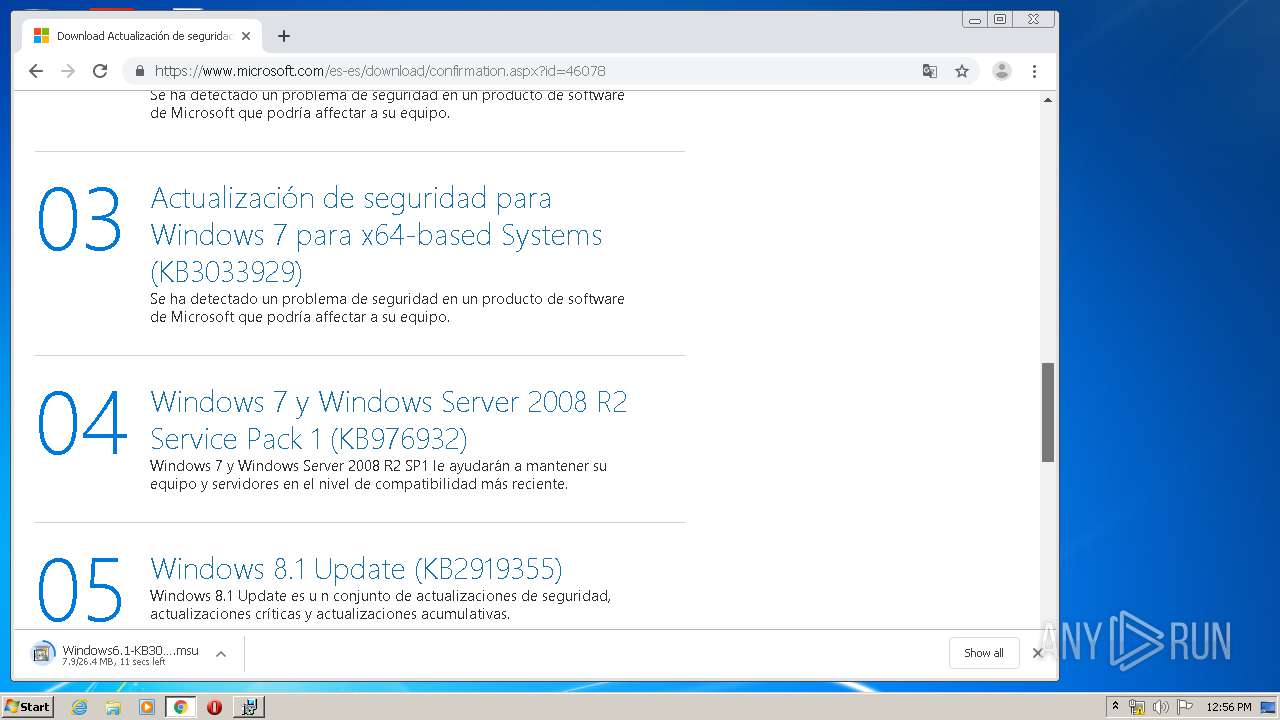Open the Windows Start menu
Viewport: 1280px width, 720px height.
tap(27, 707)
